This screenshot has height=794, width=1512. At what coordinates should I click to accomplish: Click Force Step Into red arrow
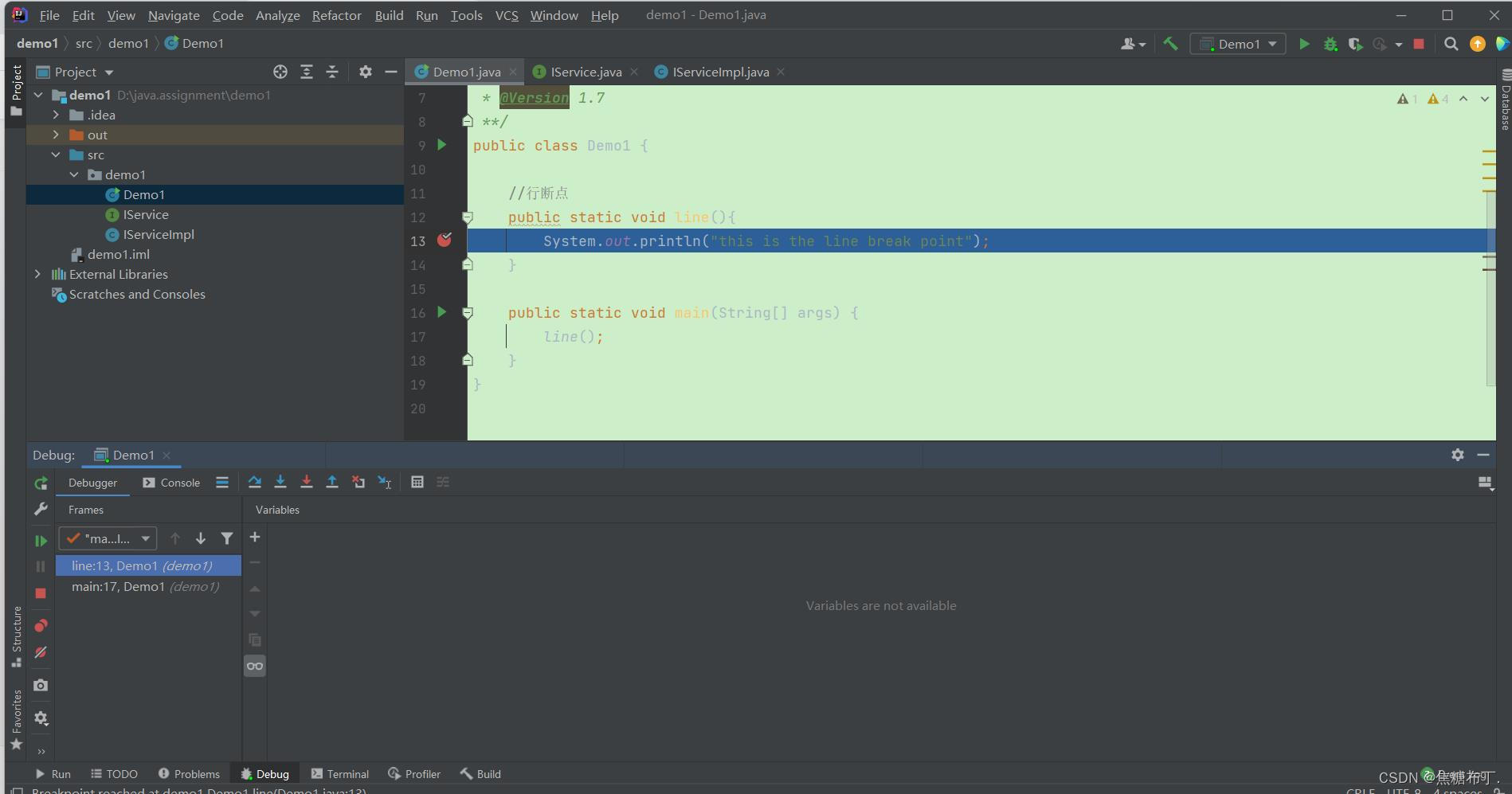pos(307,482)
